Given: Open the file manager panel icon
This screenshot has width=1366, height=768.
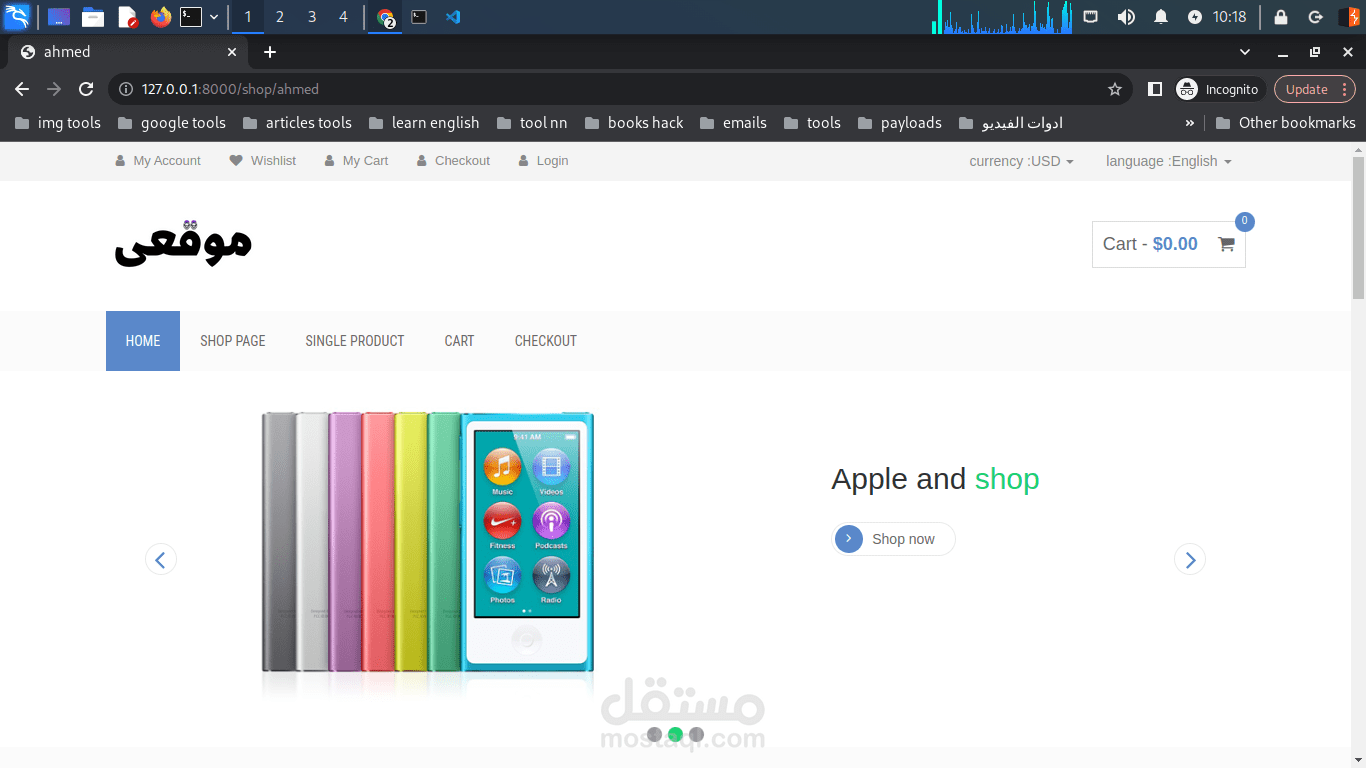Looking at the screenshot, I should click(x=93, y=17).
